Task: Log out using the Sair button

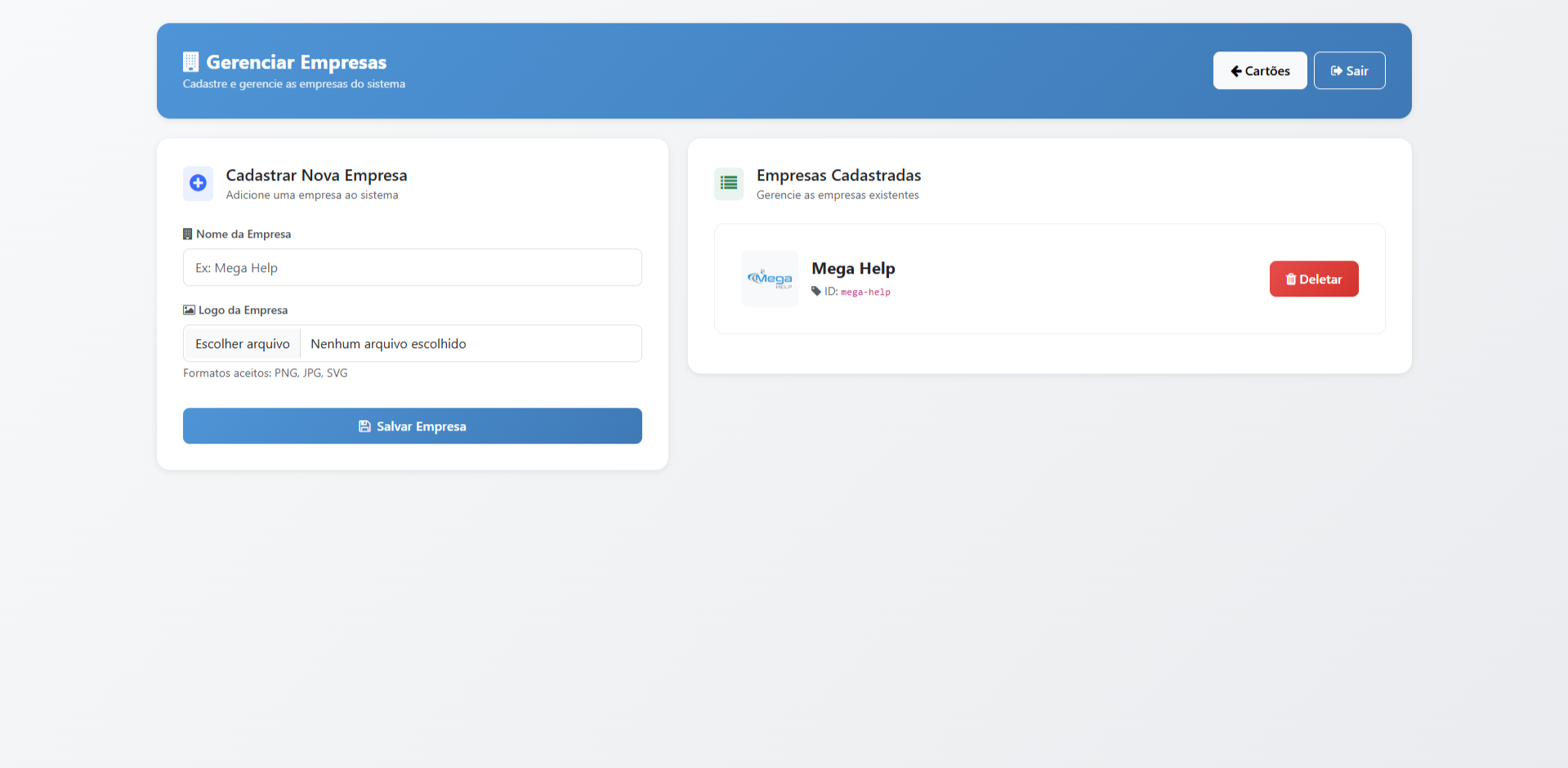Action: click(1349, 71)
